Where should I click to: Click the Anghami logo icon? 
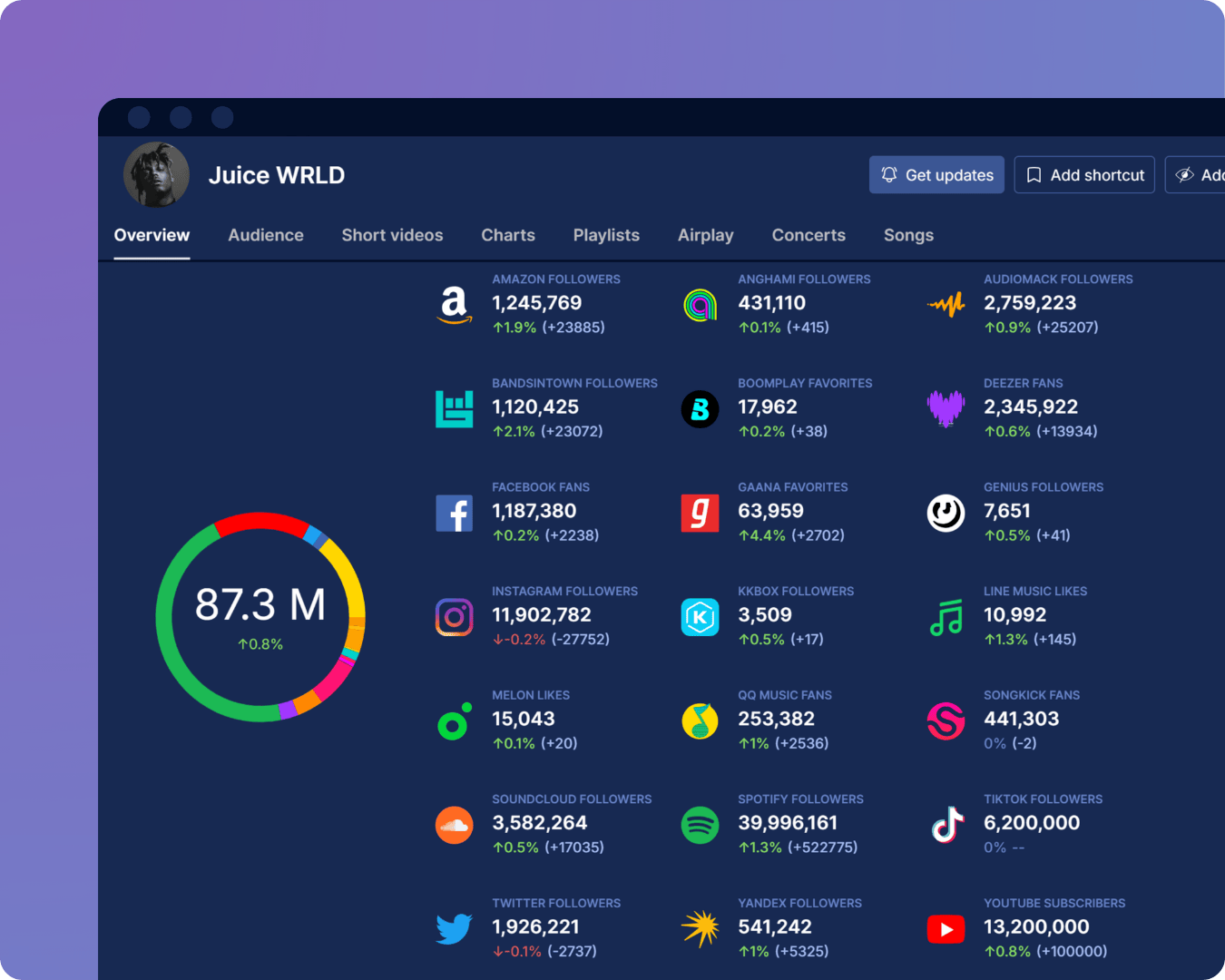[x=701, y=305]
